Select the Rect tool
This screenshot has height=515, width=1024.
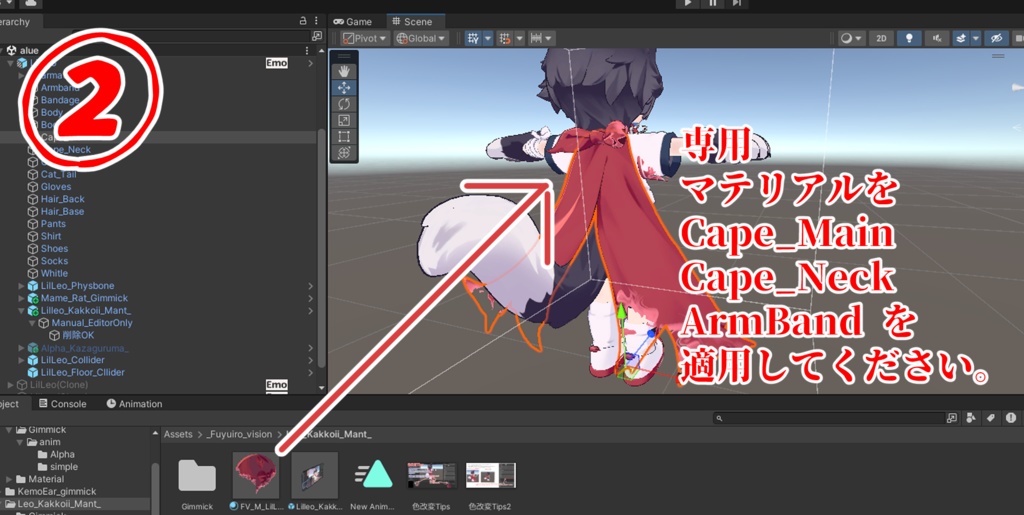point(344,136)
